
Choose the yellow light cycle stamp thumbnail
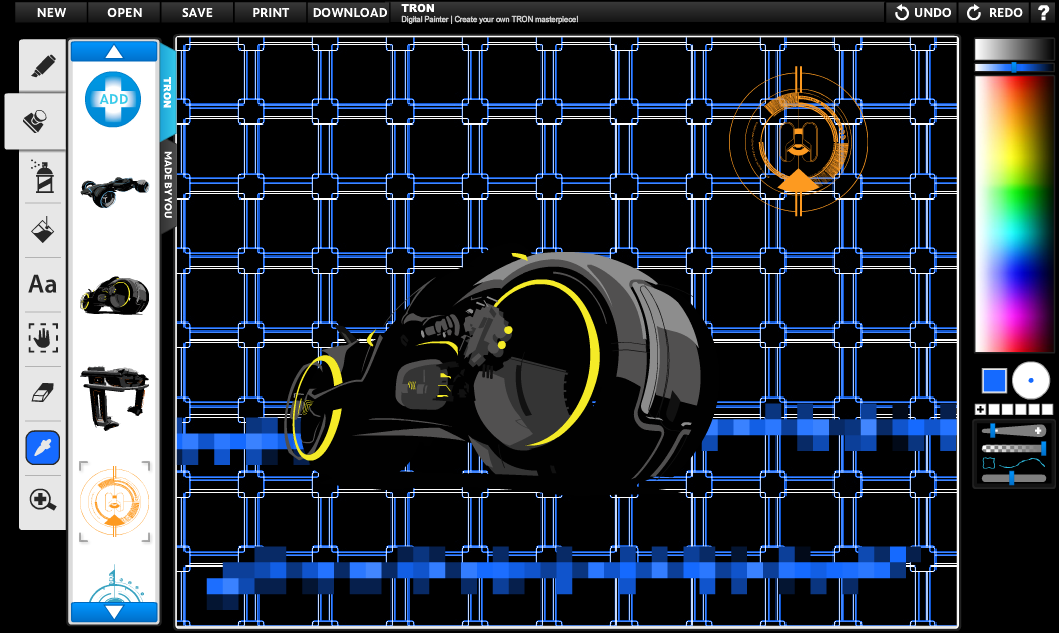114,295
